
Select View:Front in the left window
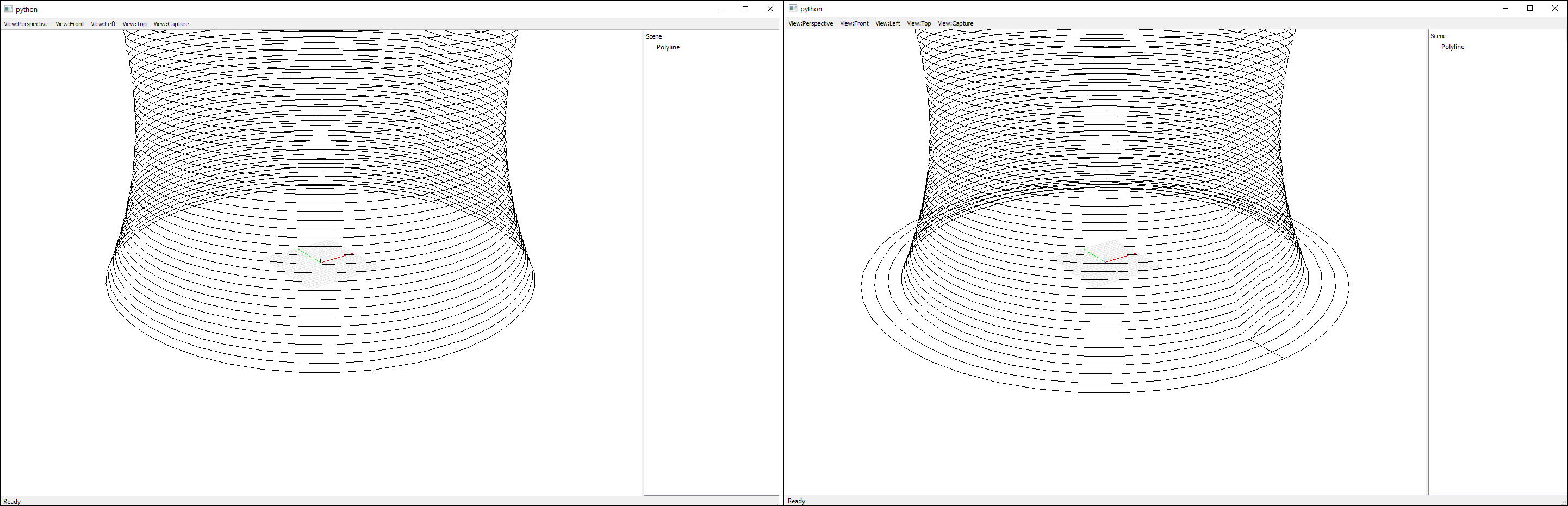70,24
